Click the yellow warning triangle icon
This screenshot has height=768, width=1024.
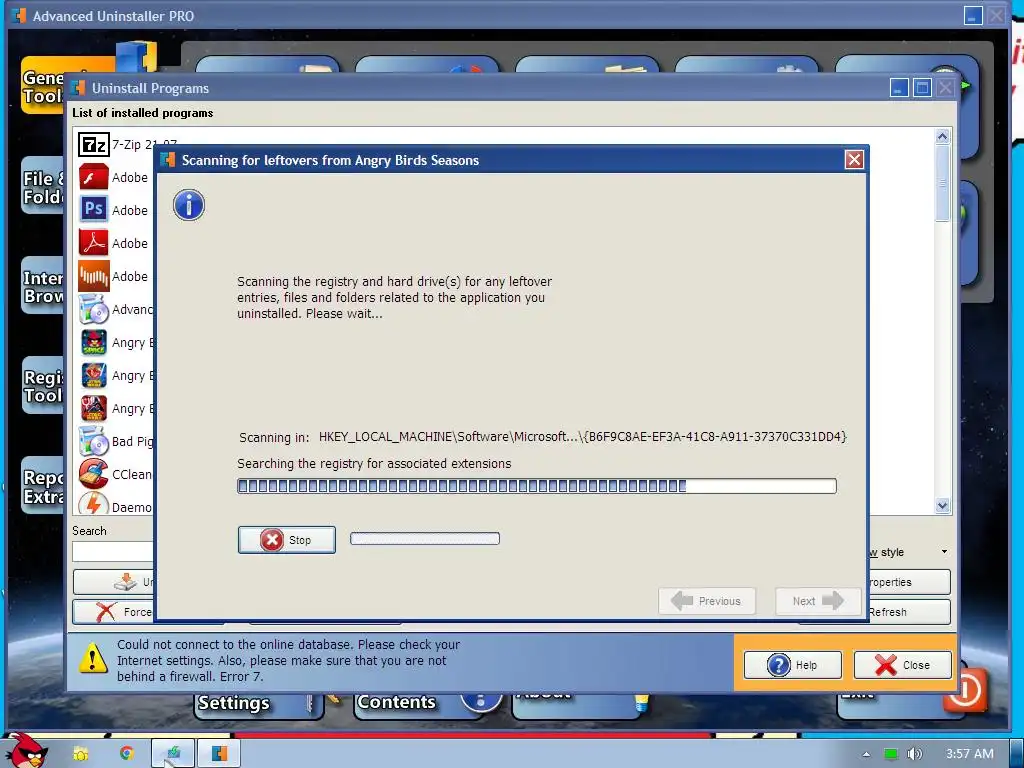point(93,658)
